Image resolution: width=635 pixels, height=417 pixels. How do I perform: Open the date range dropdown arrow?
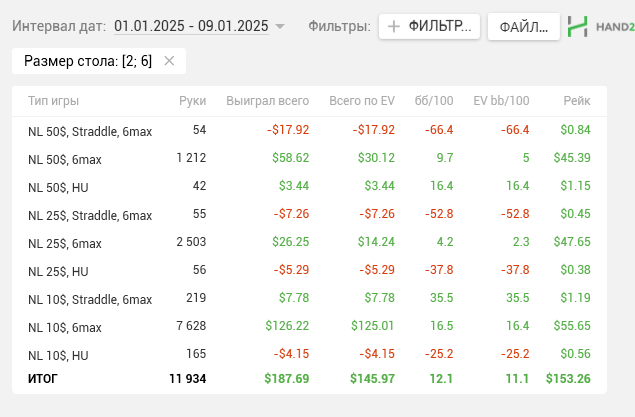click(280, 27)
